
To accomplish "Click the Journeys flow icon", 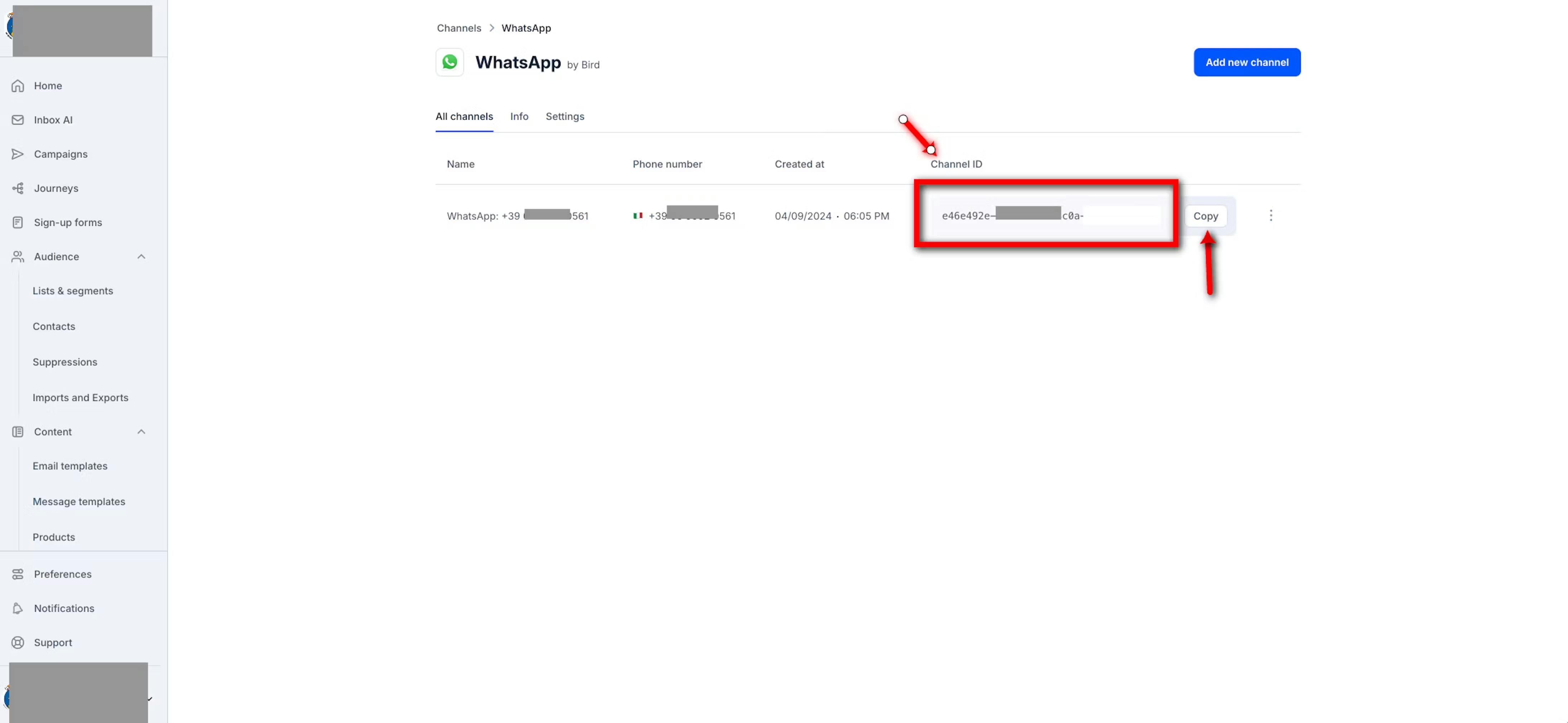I will [18, 188].
